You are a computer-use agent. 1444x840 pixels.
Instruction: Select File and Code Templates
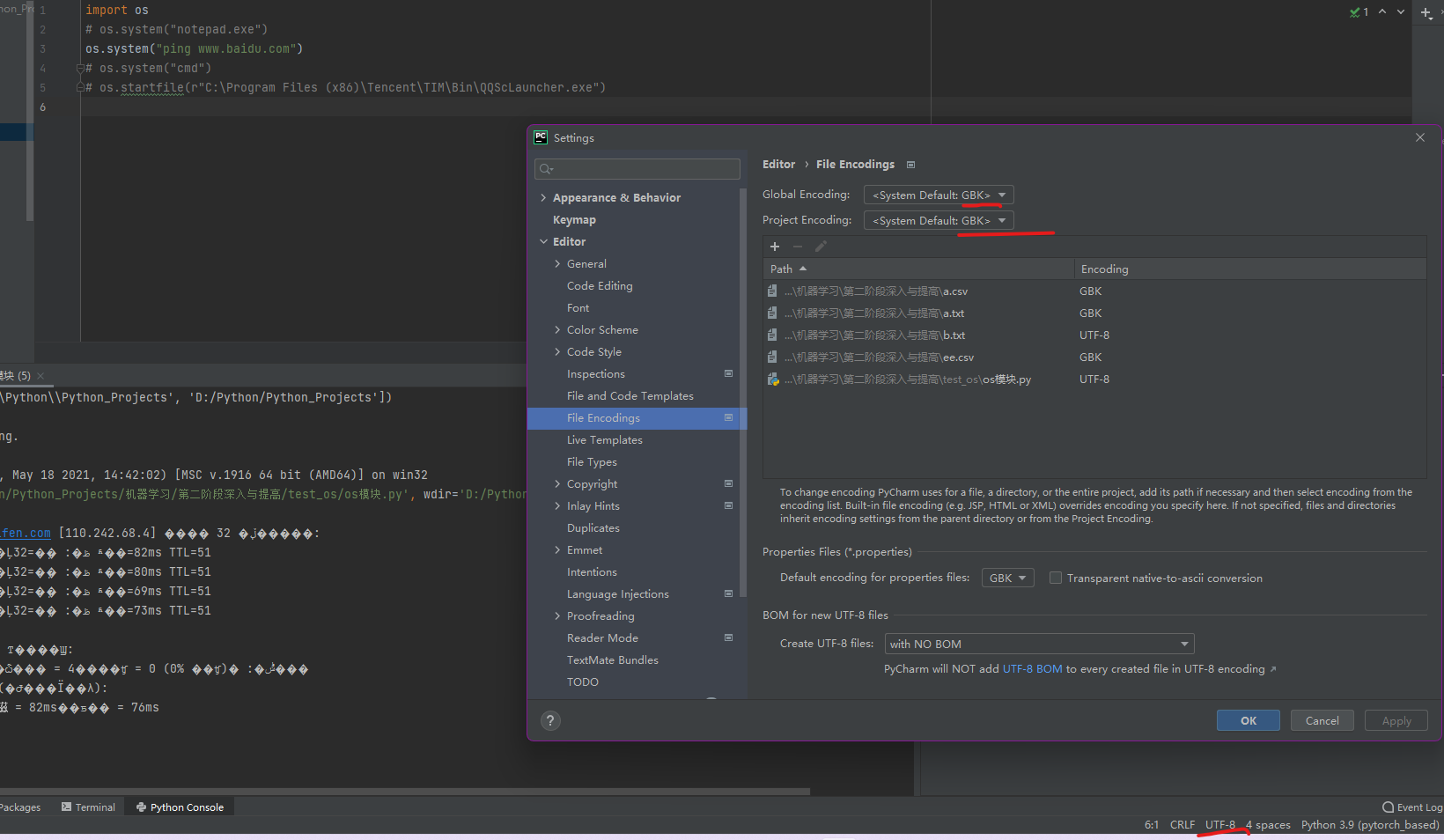630,395
